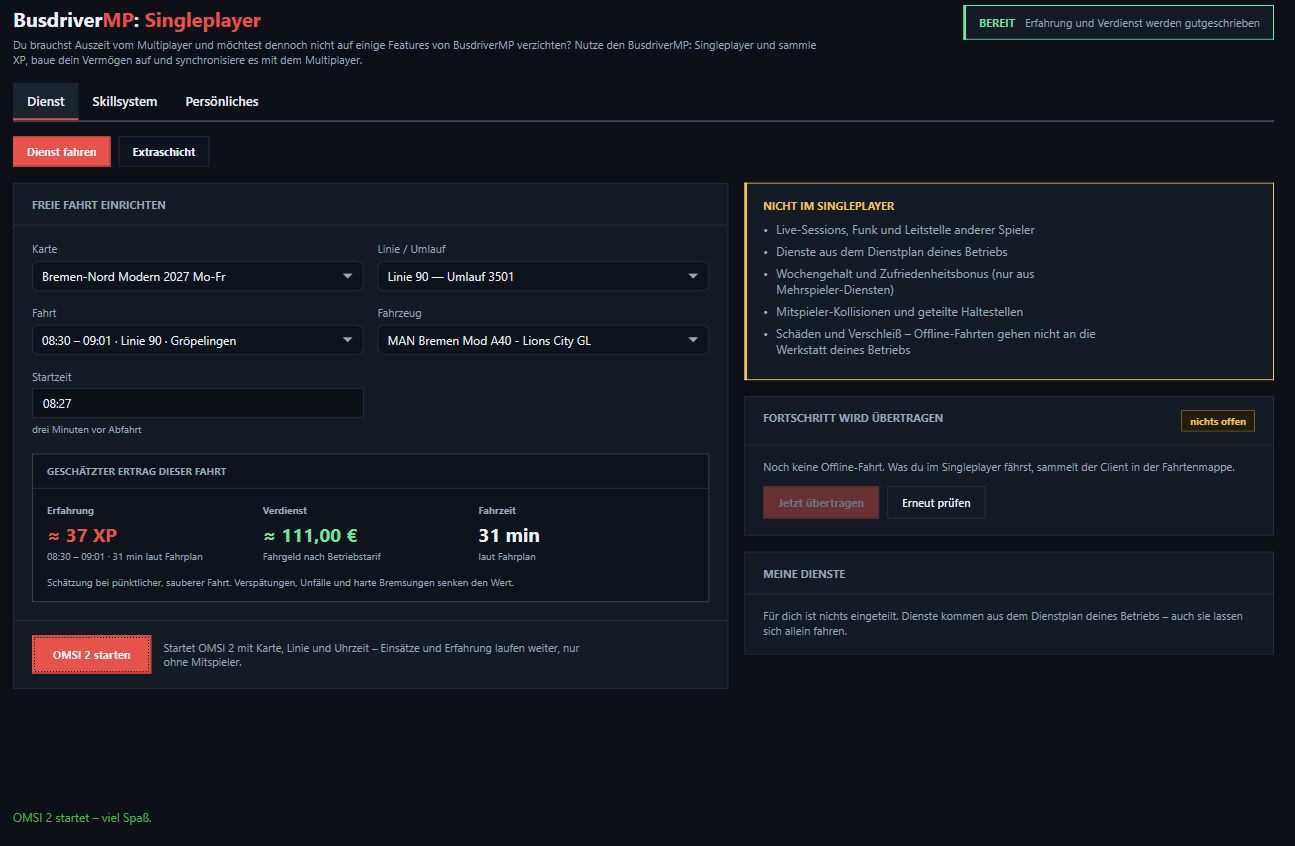Click the "≈ 37 XP" experience value
The width and height of the screenshot is (1295, 846).
tap(82, 535)
